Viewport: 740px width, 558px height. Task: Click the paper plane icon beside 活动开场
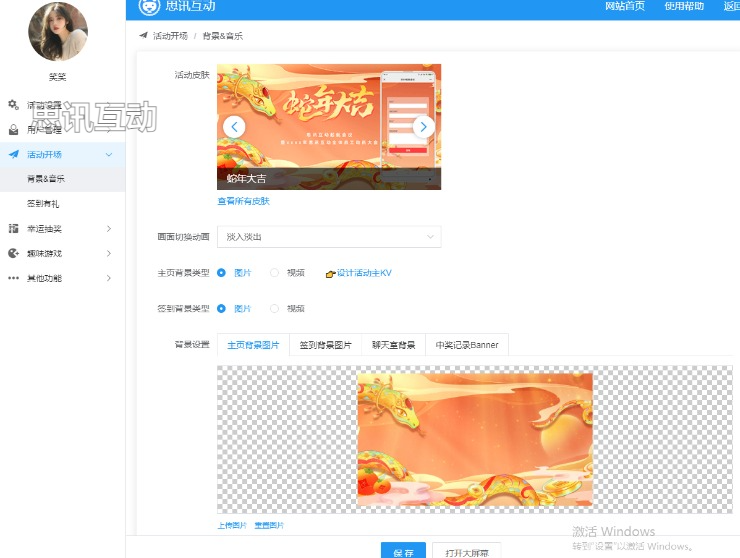coord(14,154)
